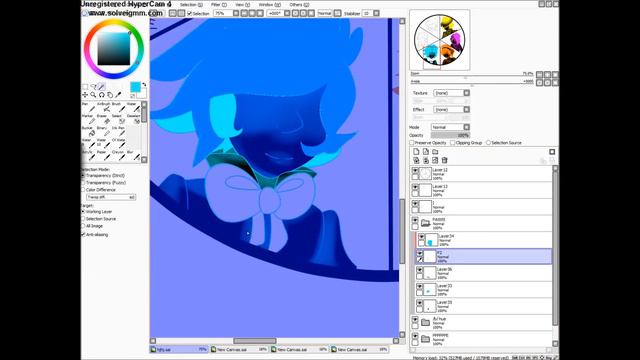The width and height of the screenshot is (640, 360).
Task: Toggle the Anti-aliasing checkbox
Action: click(83, 234)
